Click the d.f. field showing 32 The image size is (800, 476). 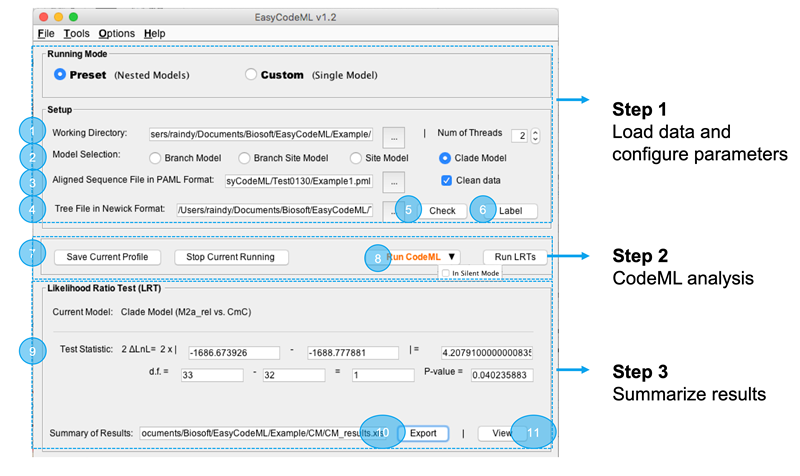(x=294, y=375)
